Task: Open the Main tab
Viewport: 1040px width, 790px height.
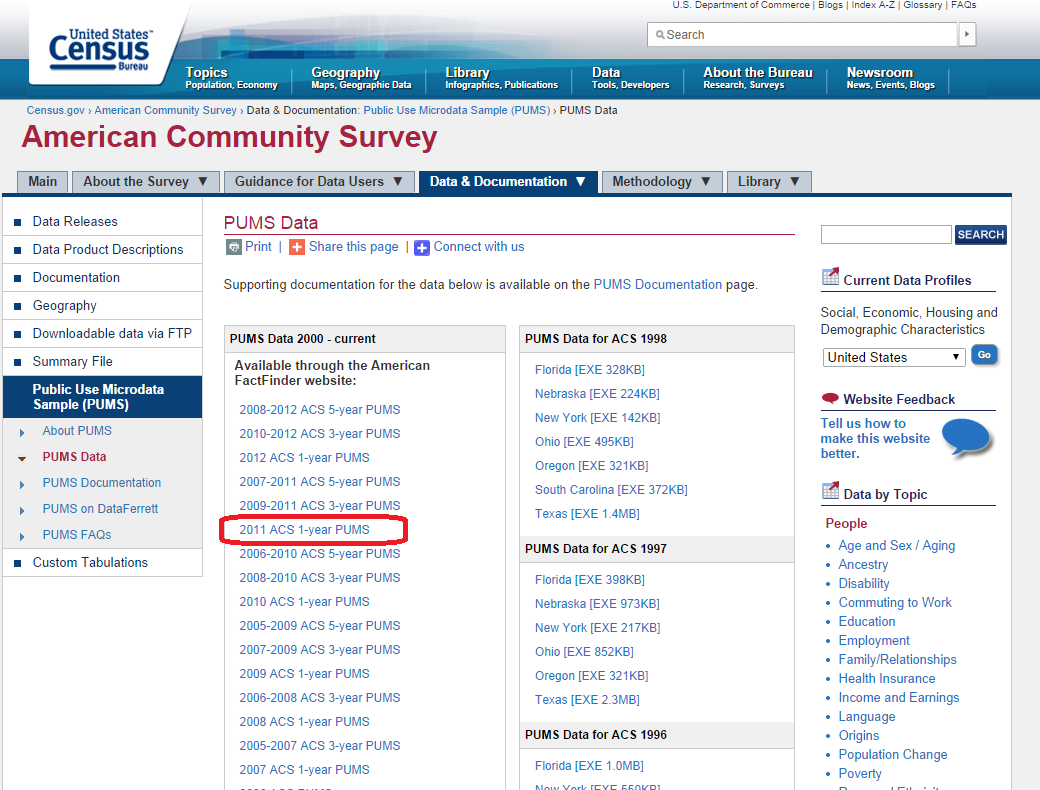Action: click(x=42, y=182)
